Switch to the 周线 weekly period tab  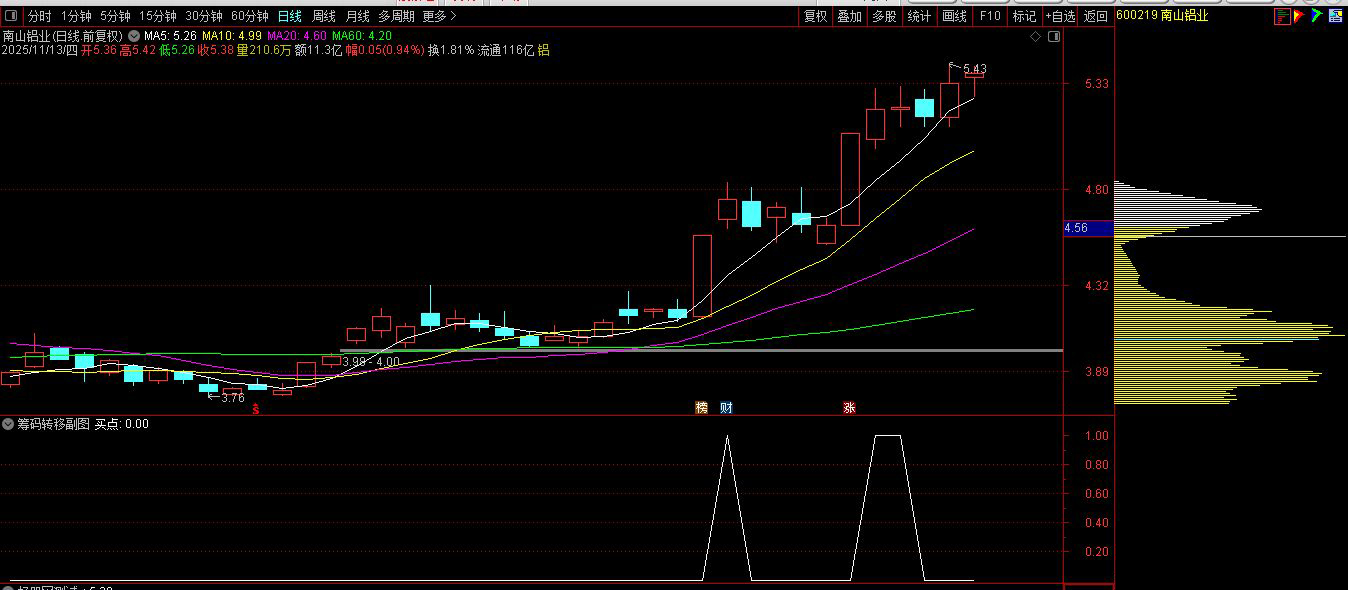pyautogui.click(x=324, y=16)
